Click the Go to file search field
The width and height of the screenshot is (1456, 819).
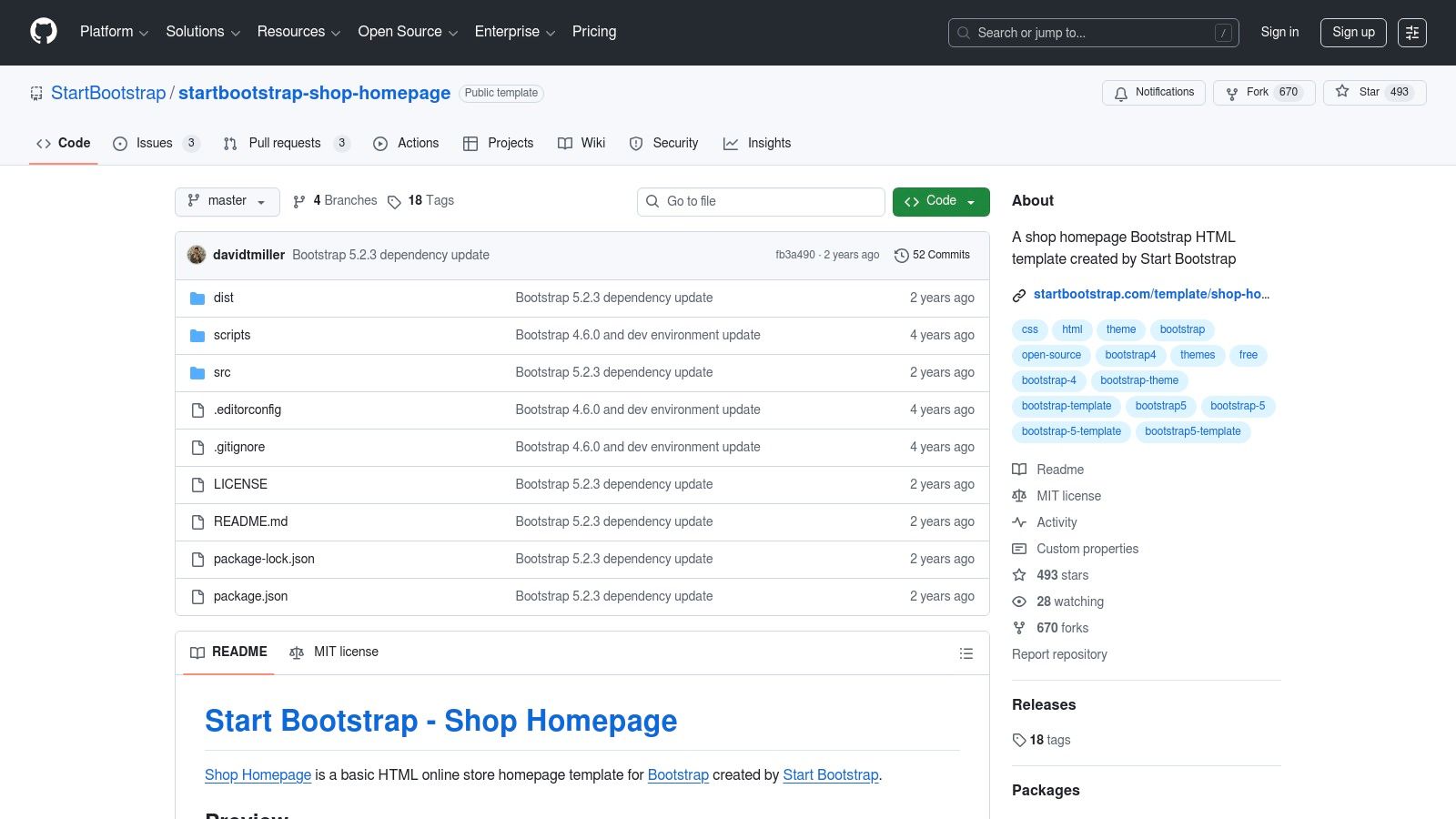pos(761,201)
